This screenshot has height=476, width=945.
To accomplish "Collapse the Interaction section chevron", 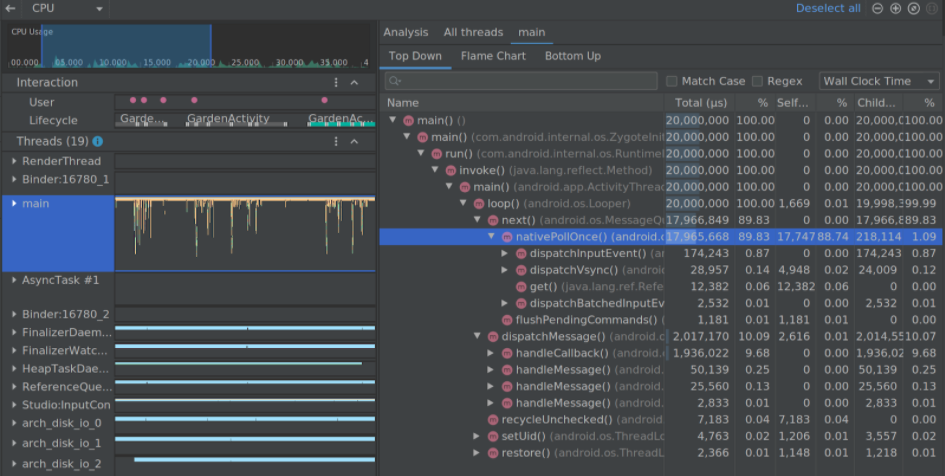I will tap(354, 83).
